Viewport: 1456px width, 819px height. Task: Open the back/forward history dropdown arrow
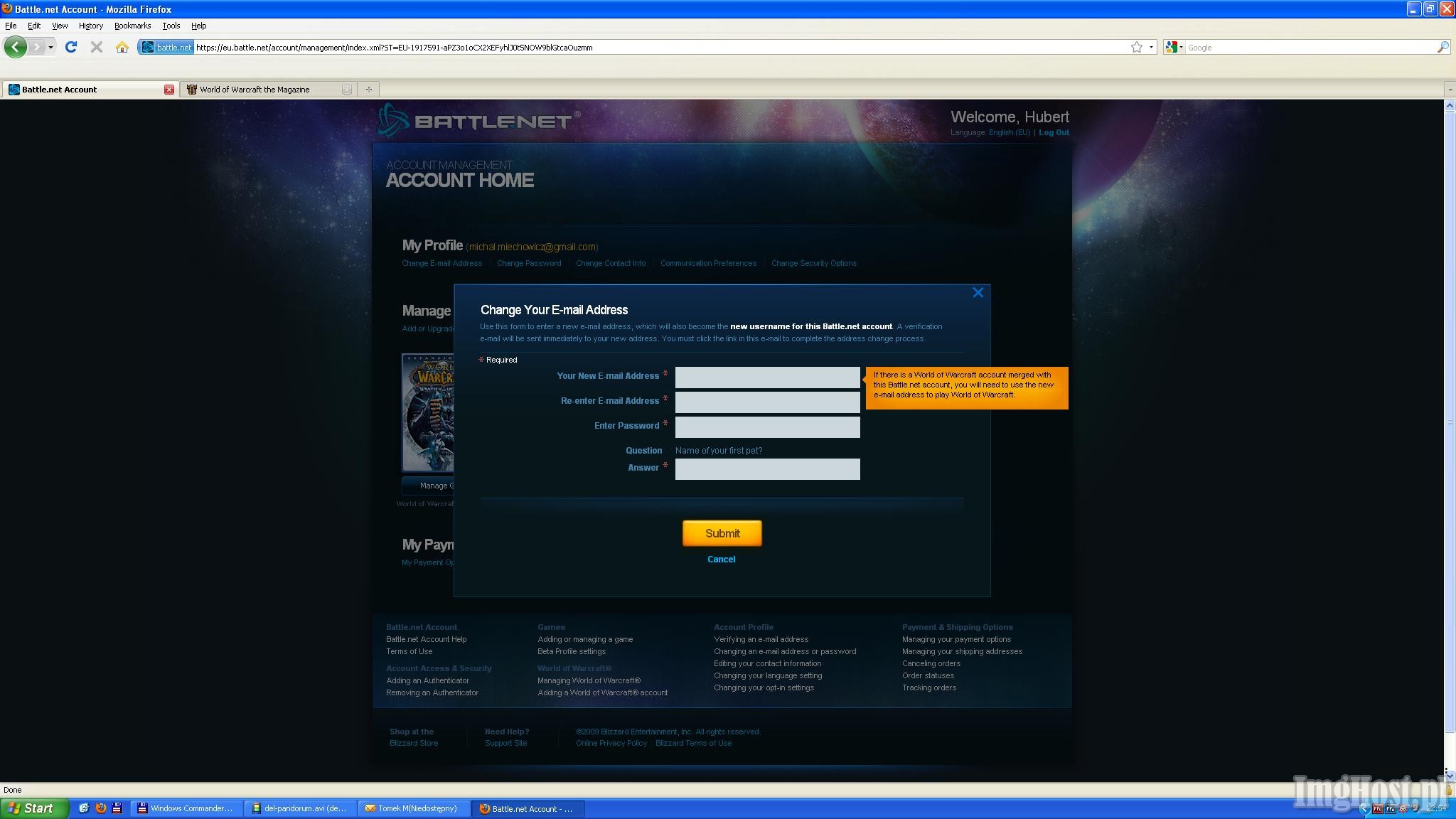point(50,47)
